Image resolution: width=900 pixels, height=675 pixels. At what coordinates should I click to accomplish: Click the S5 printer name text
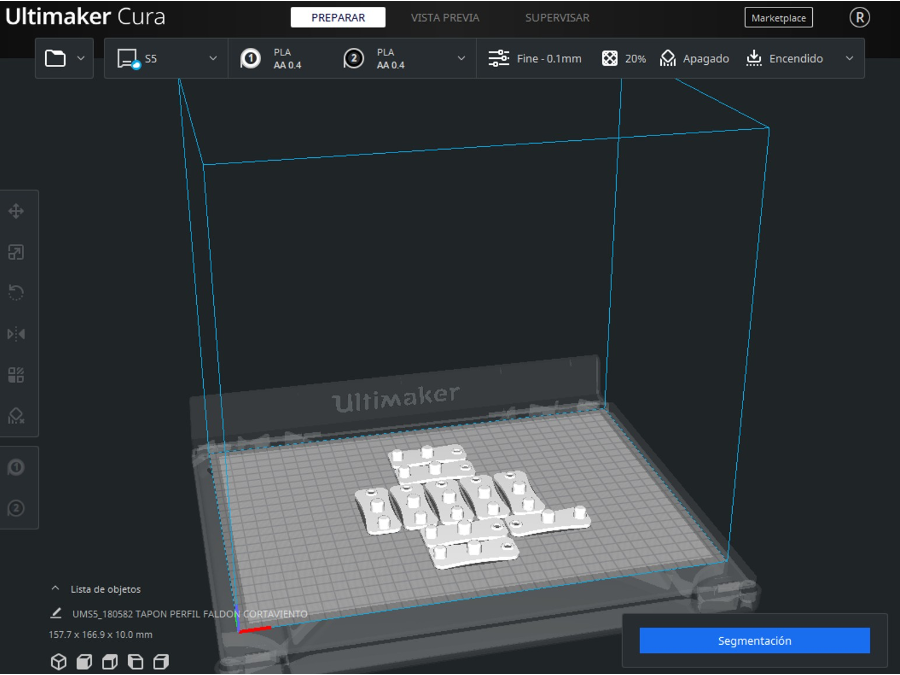(150, 59)
